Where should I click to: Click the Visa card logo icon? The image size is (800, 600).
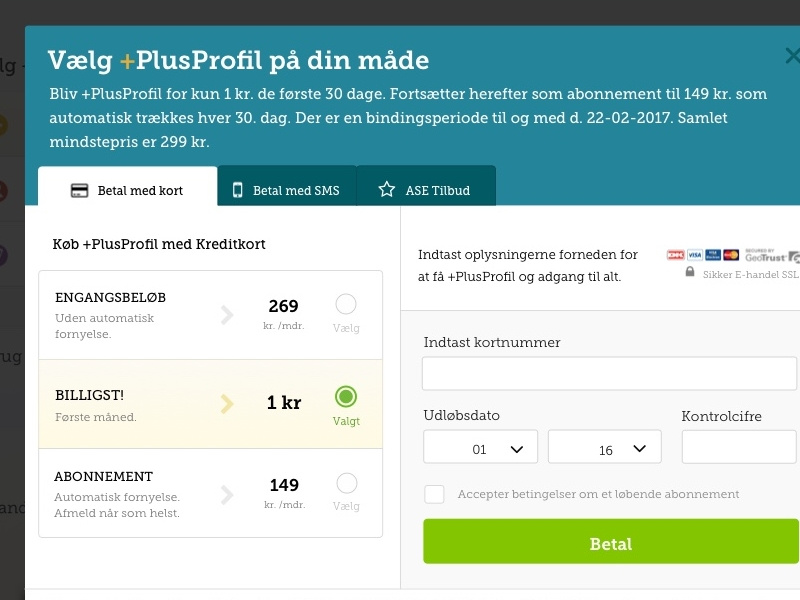(x=695, y=255)
